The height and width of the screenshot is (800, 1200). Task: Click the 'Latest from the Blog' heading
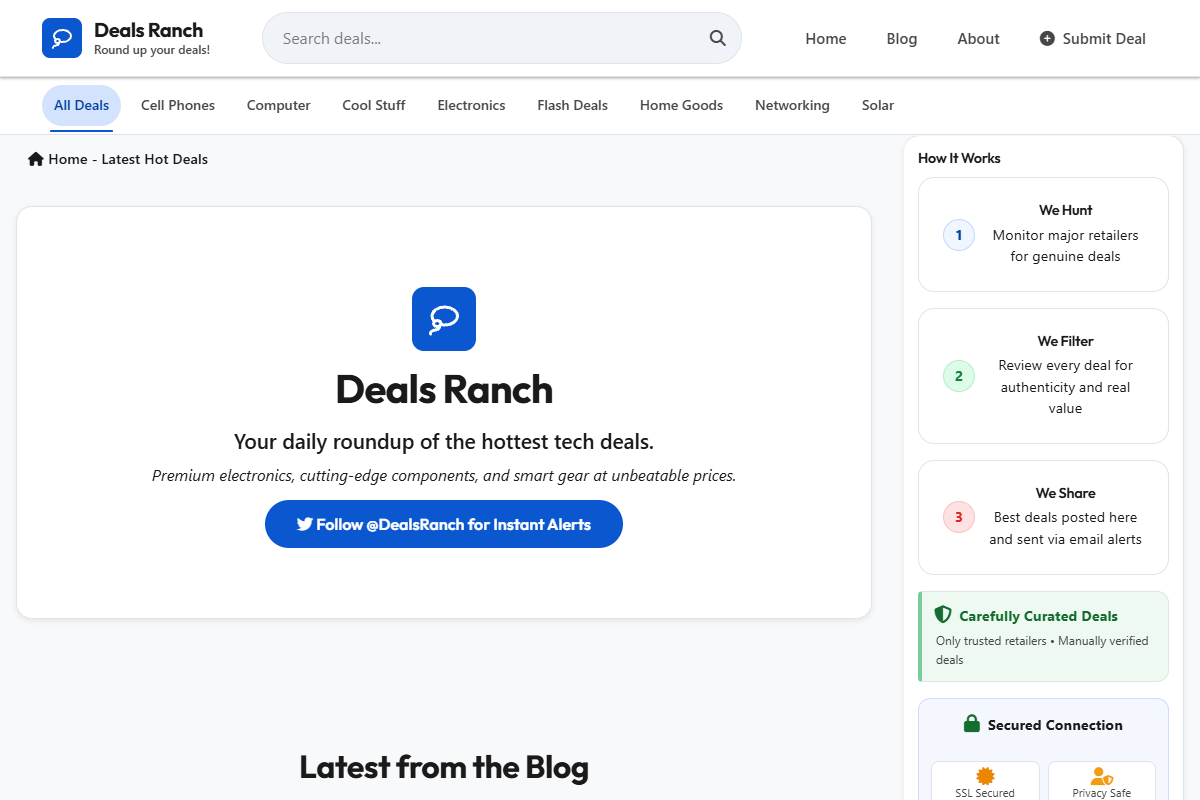tap(444, 767)
